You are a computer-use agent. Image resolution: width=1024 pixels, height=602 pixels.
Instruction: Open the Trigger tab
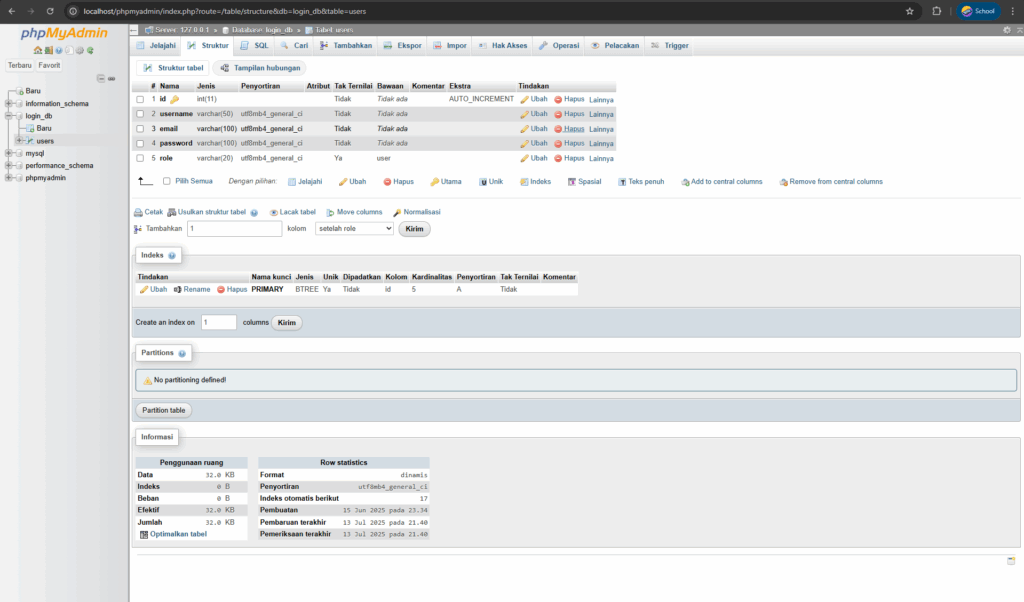coord(670,46)
